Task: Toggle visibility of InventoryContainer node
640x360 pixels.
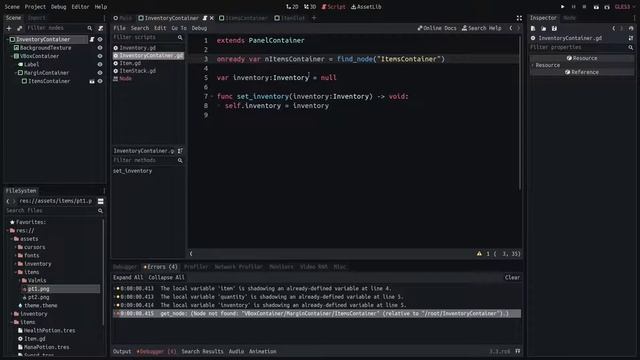Action: [100, 40]
